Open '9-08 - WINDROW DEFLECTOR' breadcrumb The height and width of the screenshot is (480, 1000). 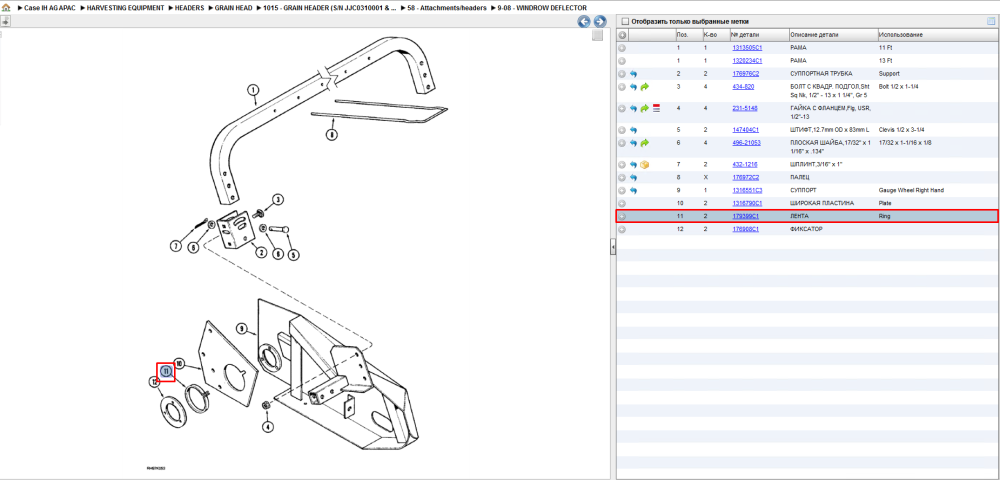pyautogui.click(x=542, y=8)
